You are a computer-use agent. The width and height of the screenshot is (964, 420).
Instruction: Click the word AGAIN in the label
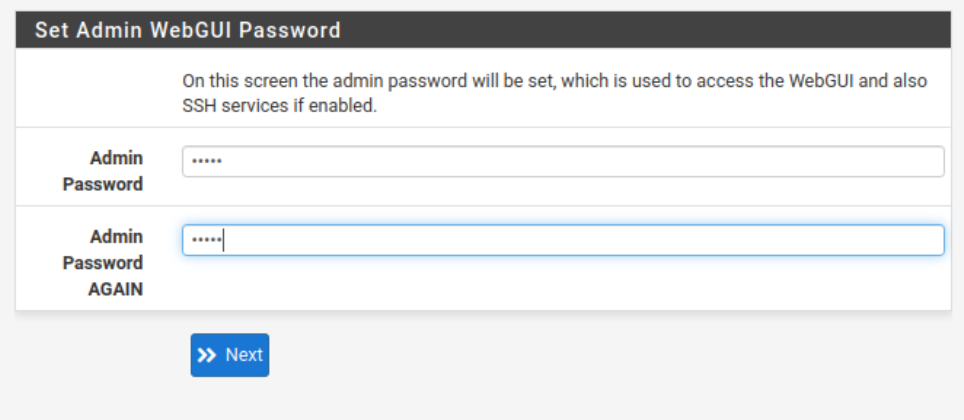point(116,289)
